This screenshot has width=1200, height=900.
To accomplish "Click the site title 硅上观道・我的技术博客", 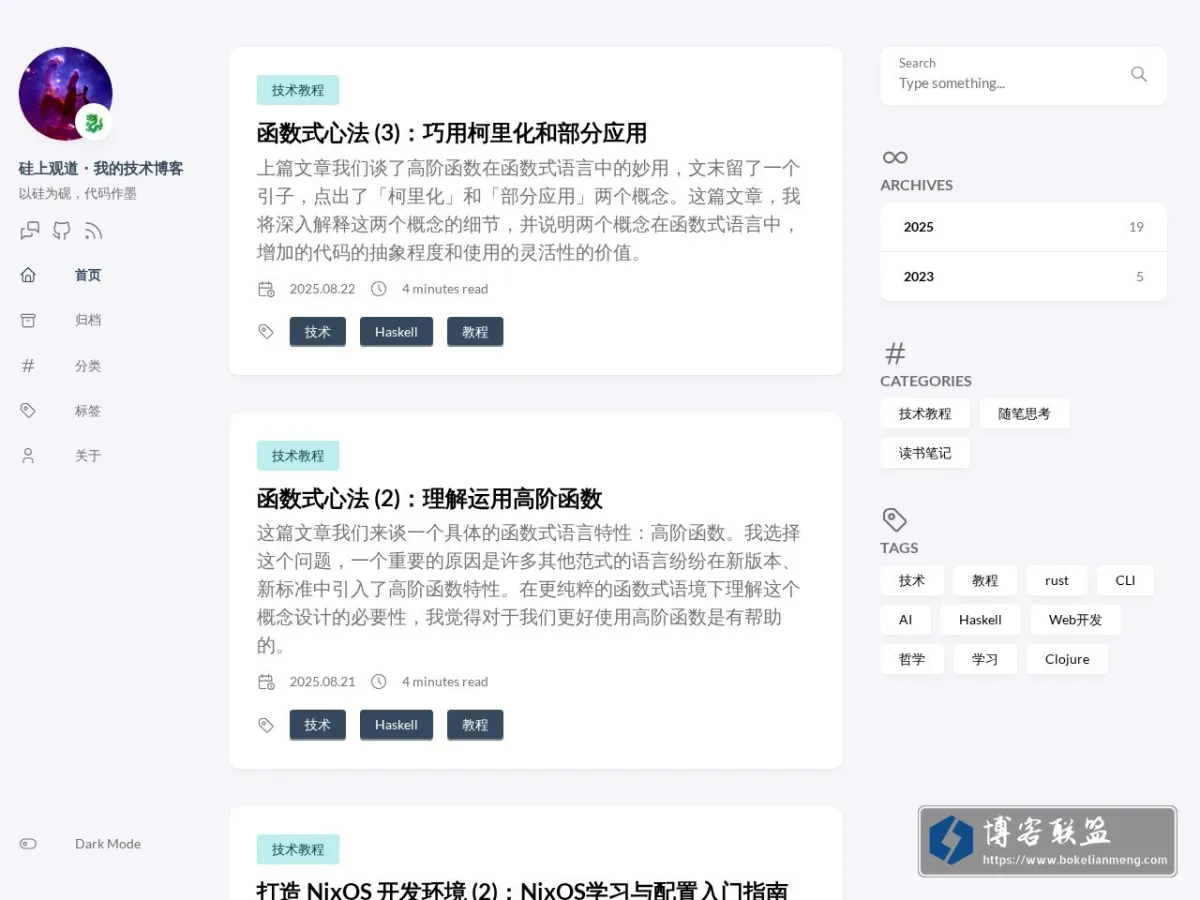I will (101, 168).
